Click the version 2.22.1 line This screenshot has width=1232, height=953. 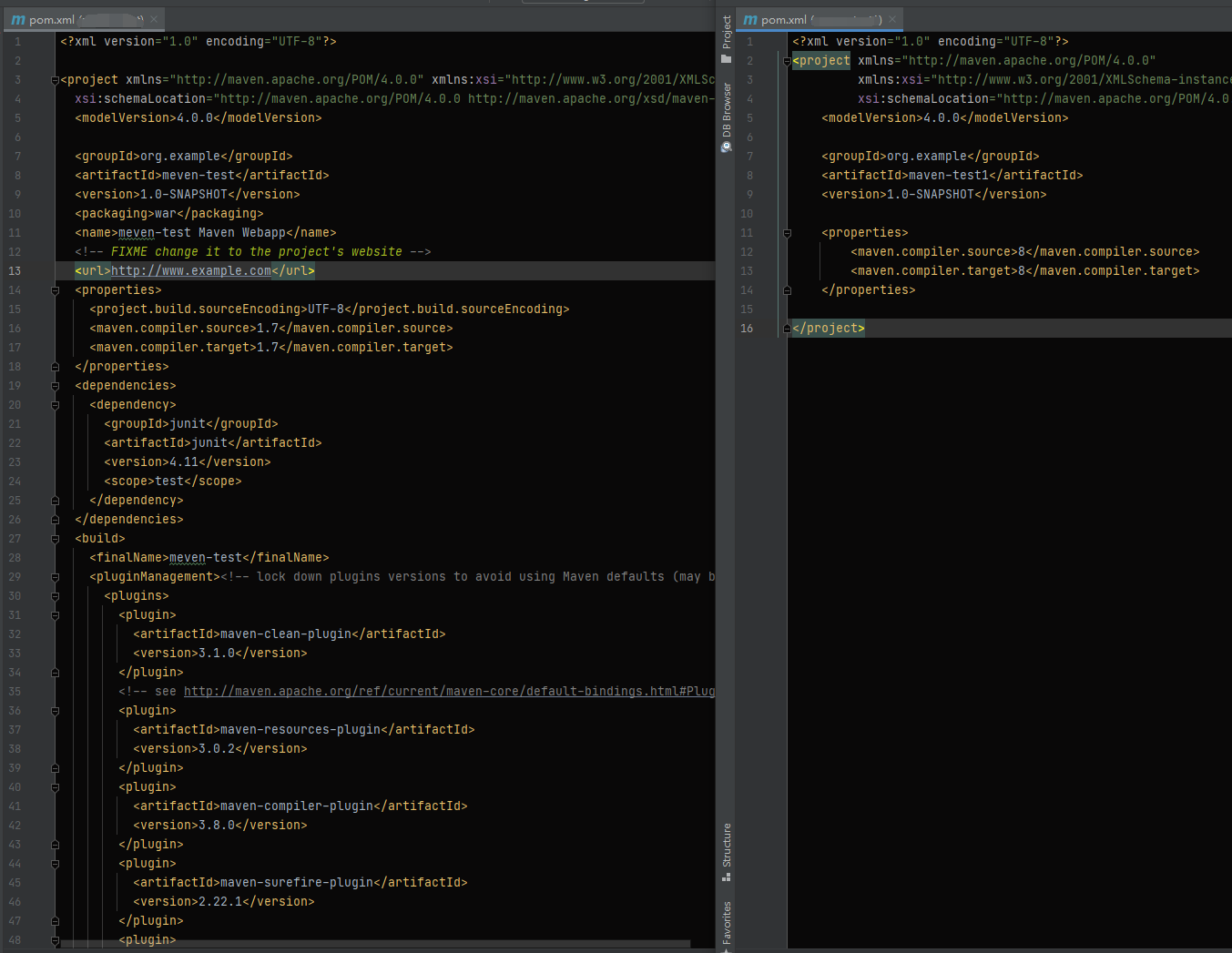224,902
